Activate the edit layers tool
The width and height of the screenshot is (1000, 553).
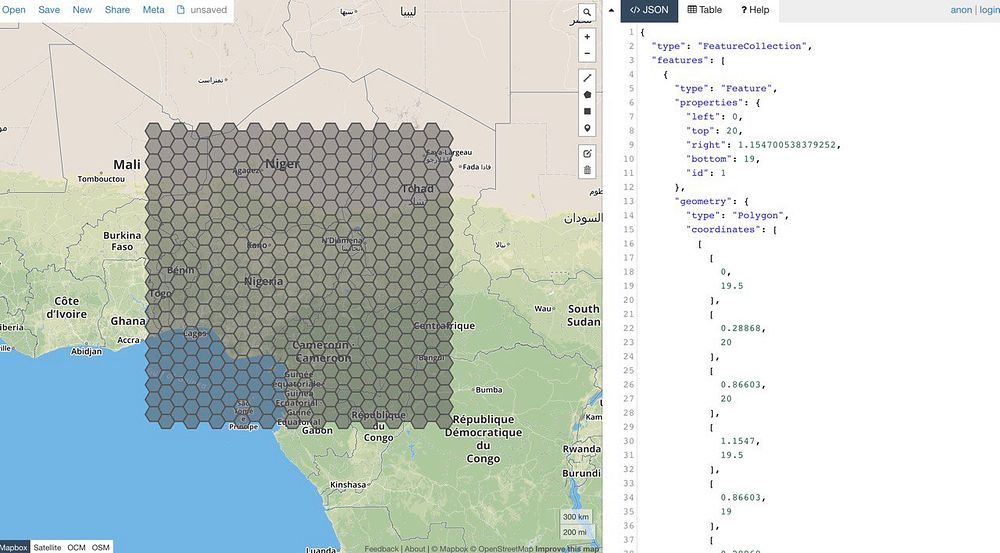(587, 154)
